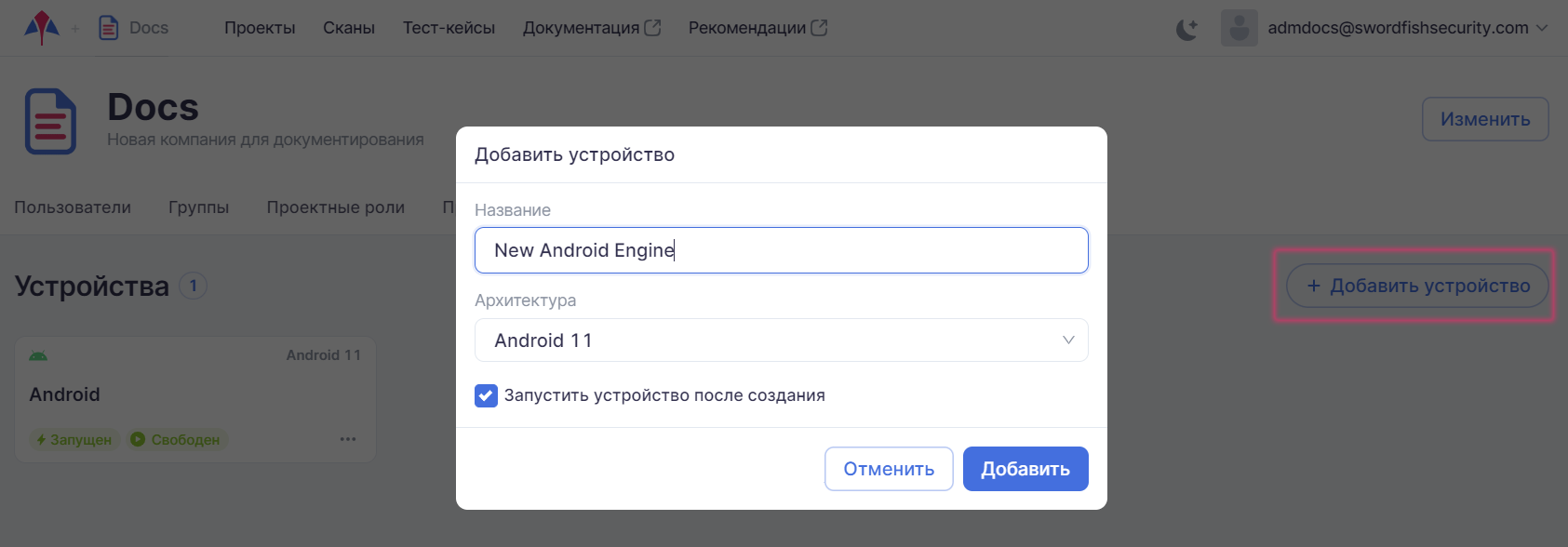The image size is (1568, 547).
Task: Open the admdocs account dropdown chevron
Action: coord(1542,28)
